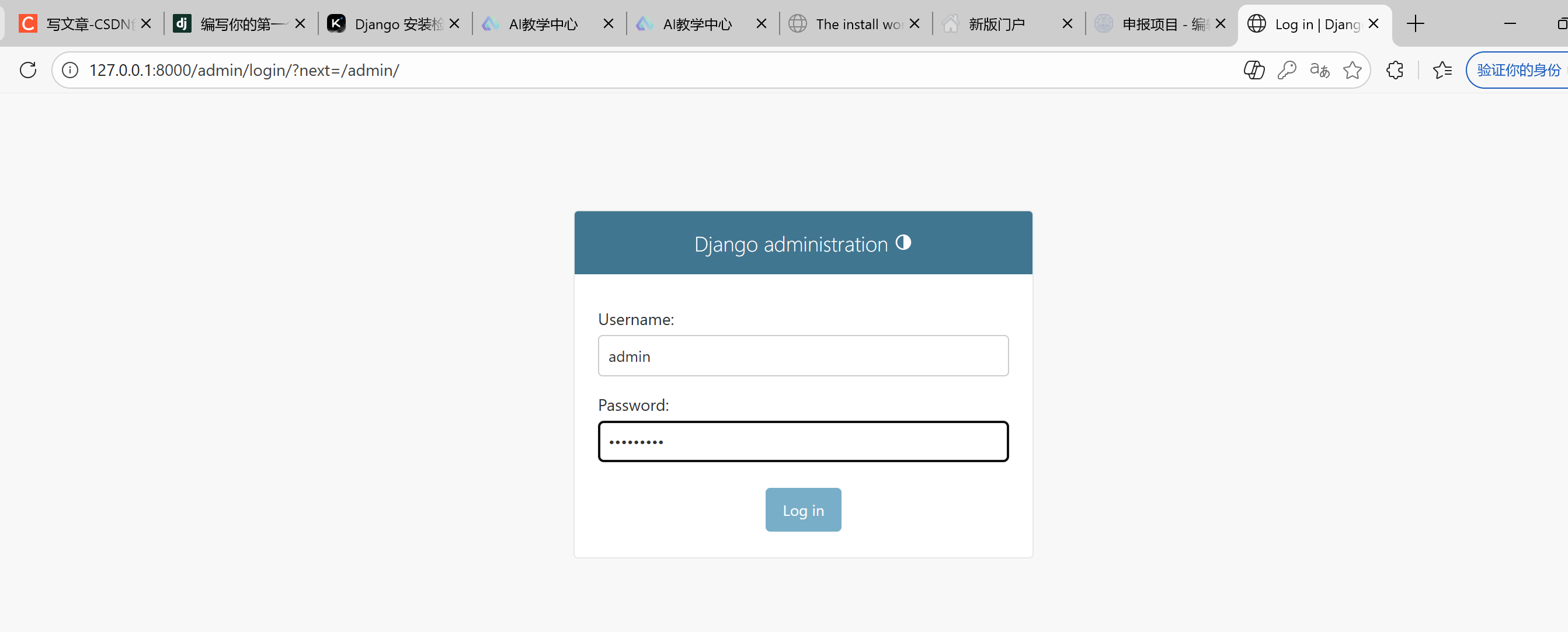Open browser extensions puzzle icon

click(1395, 71)
